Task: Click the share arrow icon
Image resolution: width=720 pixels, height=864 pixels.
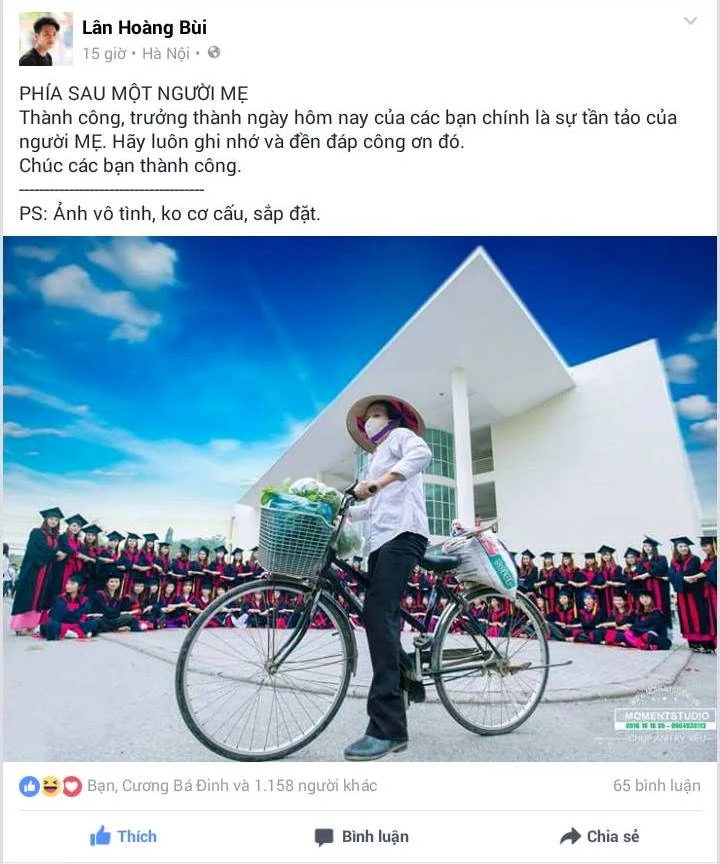Action: point(570,836)
